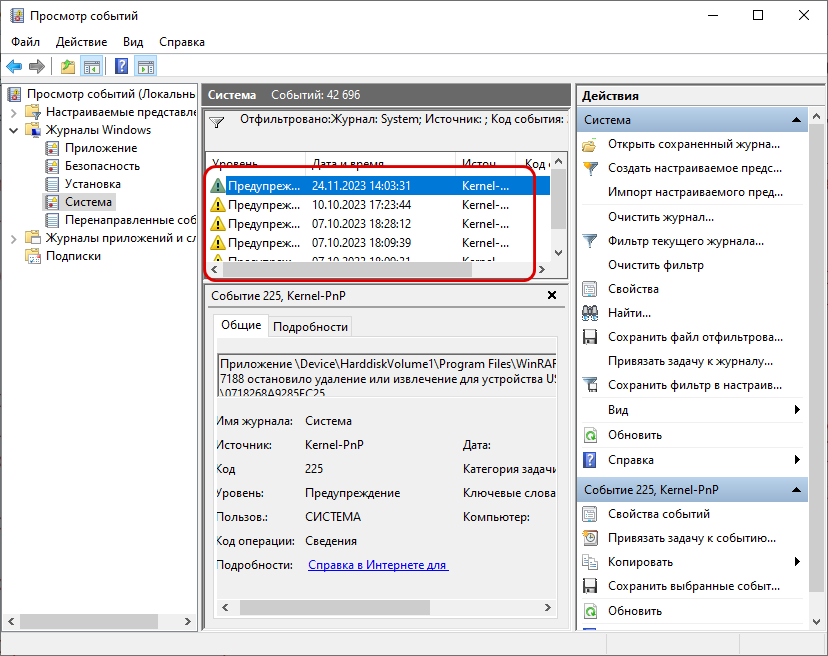Screen dimensions: 828x656
Task: Click the filter funnel icon above event list
Action: pos(217,121)
